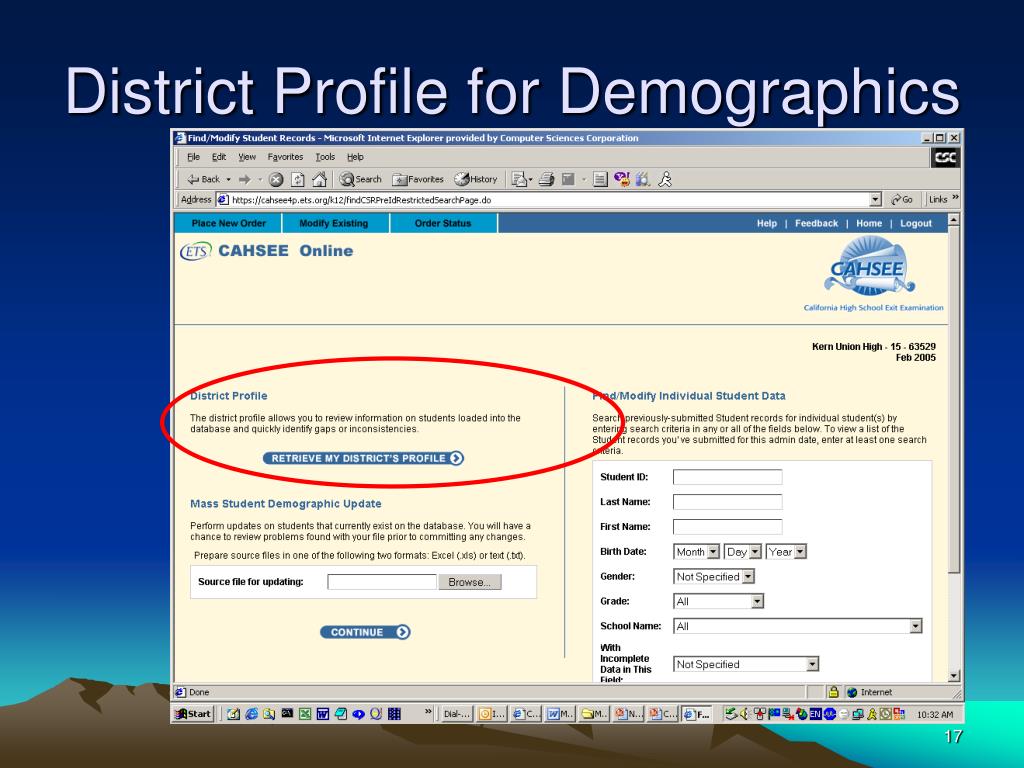Expand the Links toolbar chevron
Screen dimensions: 1024x768
pos(955,198)
